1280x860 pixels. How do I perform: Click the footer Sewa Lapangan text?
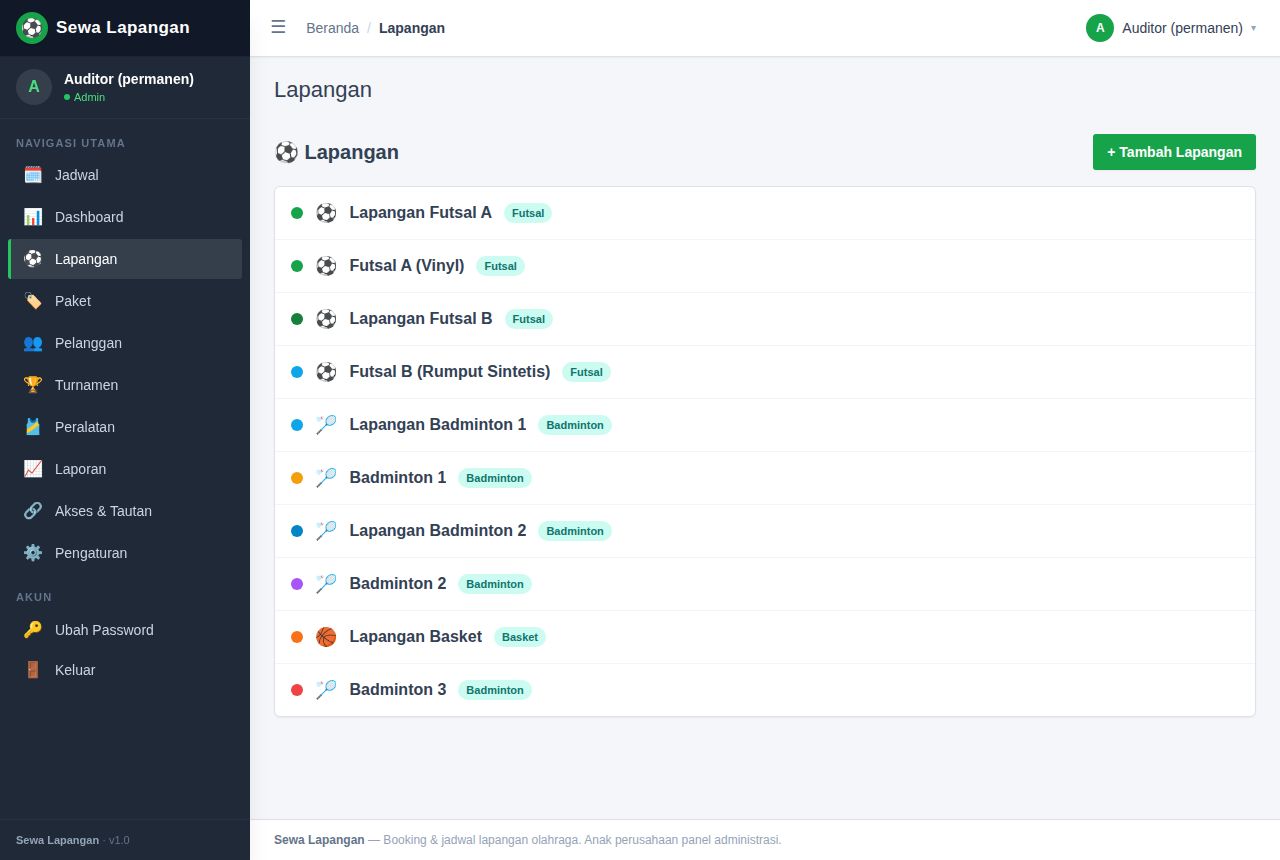tap(319, 840)
